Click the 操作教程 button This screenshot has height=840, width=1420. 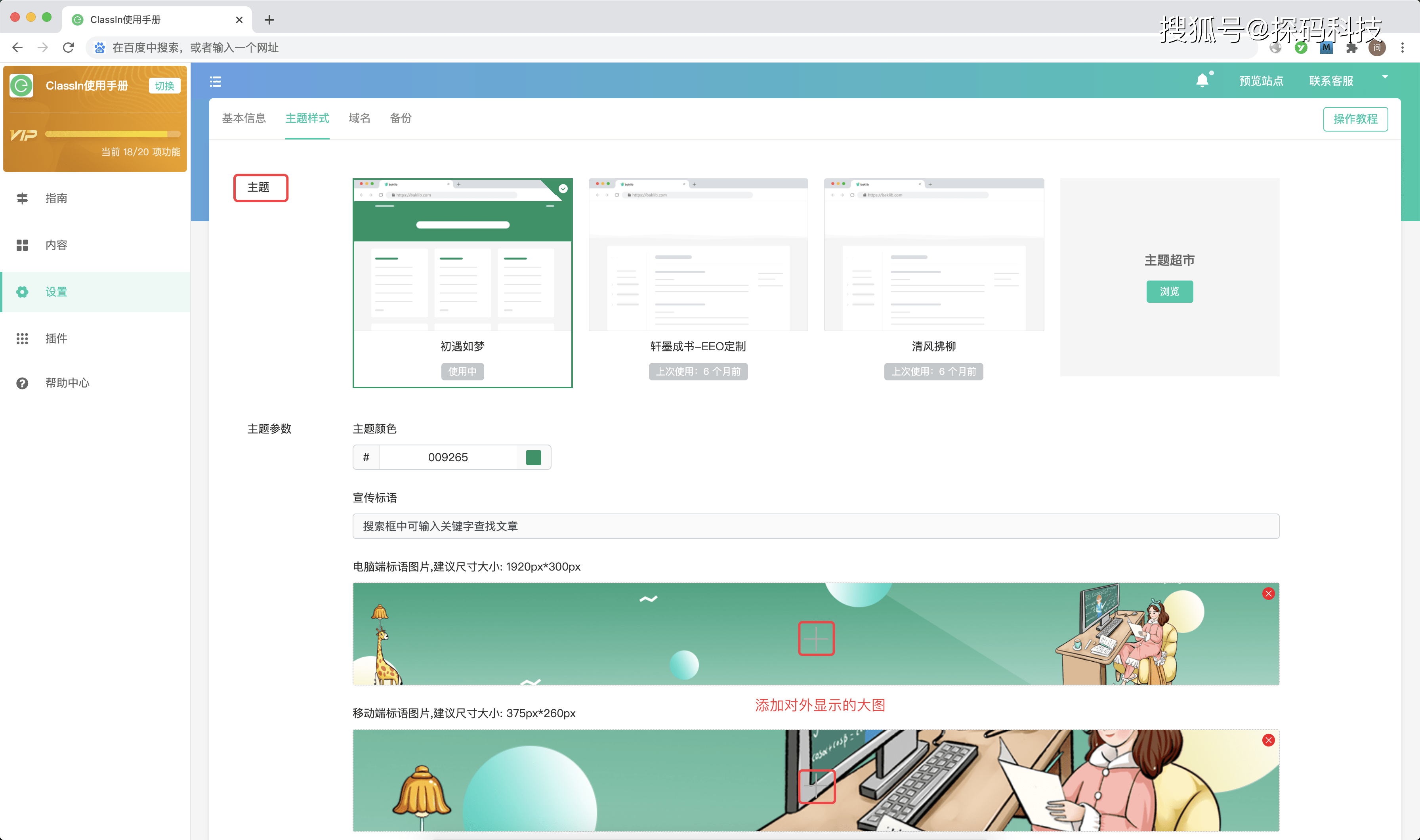pos(1355,119)
